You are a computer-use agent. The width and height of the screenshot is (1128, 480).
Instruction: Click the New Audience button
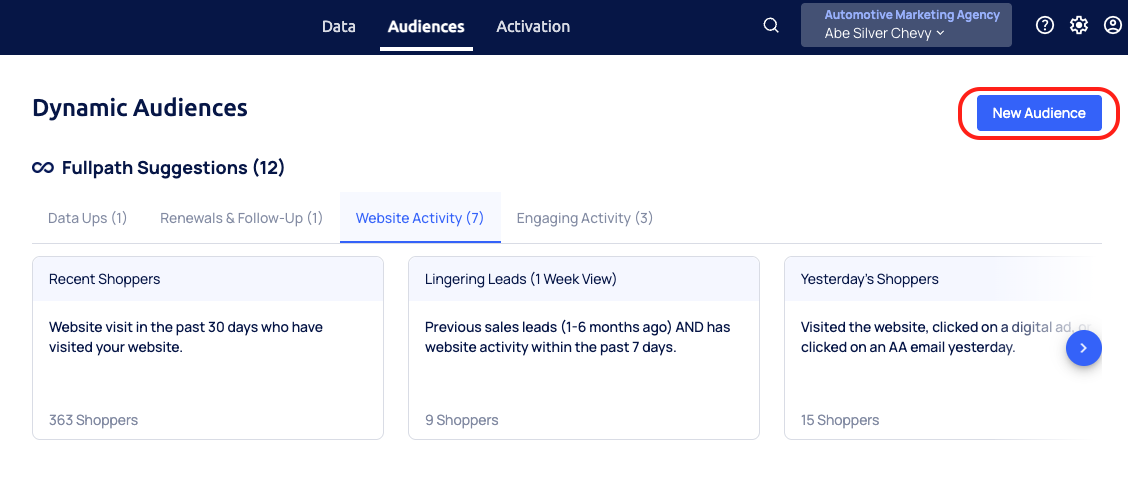1039,113
